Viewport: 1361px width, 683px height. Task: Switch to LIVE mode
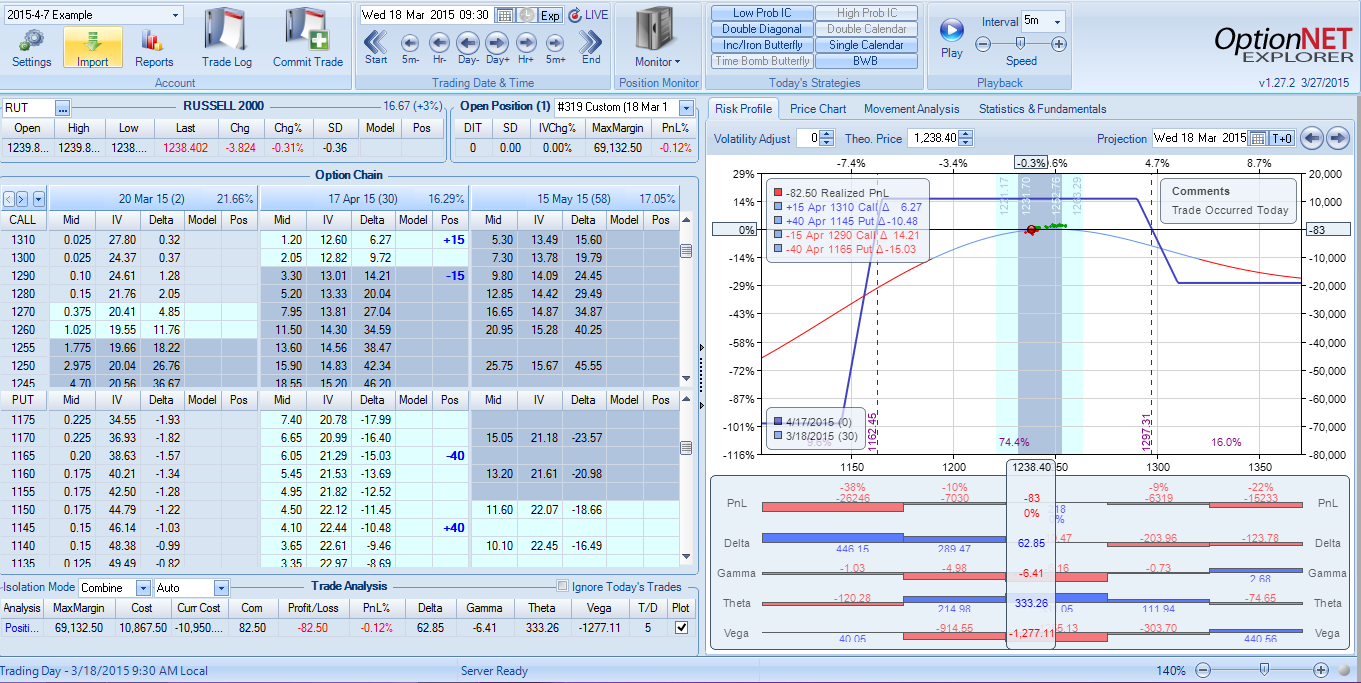(x=588, y=15)
